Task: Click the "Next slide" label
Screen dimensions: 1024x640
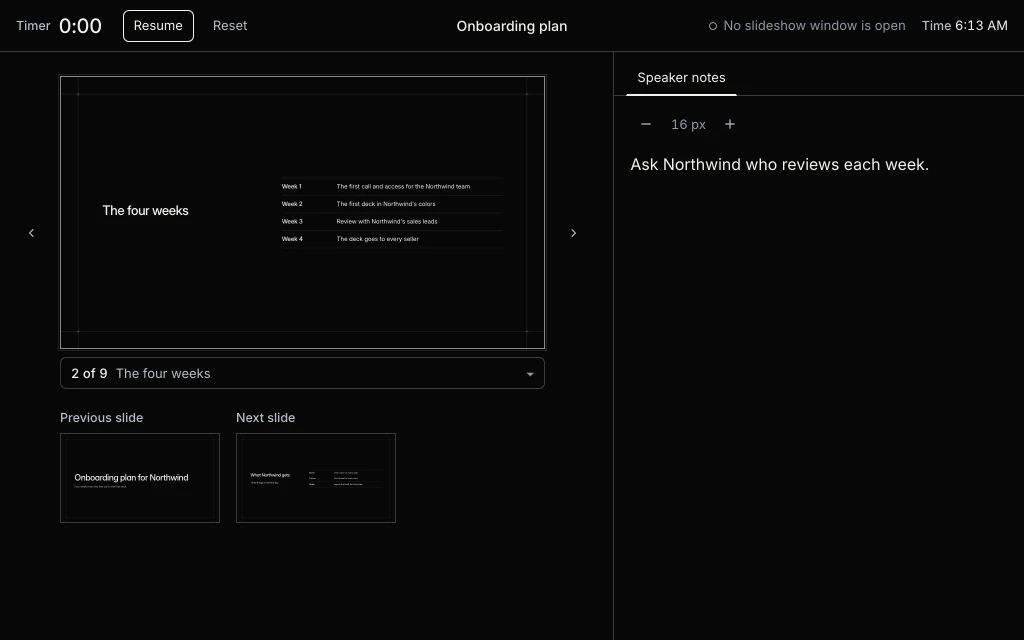Action: point(266,418)
